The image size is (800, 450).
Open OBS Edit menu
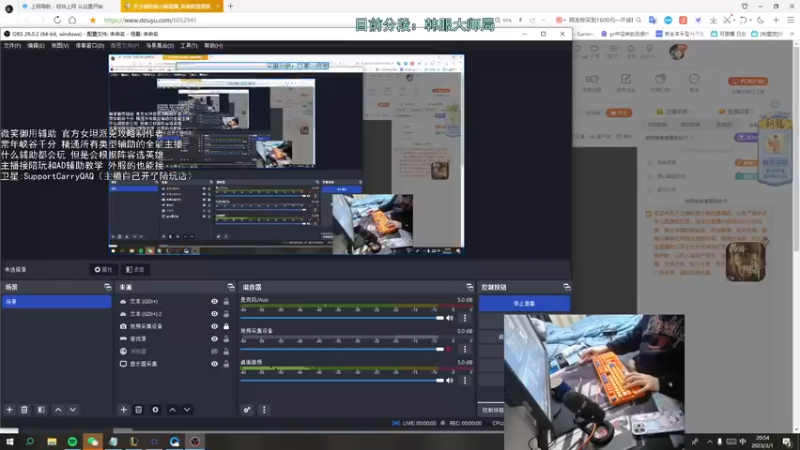[x=36, y=45]
